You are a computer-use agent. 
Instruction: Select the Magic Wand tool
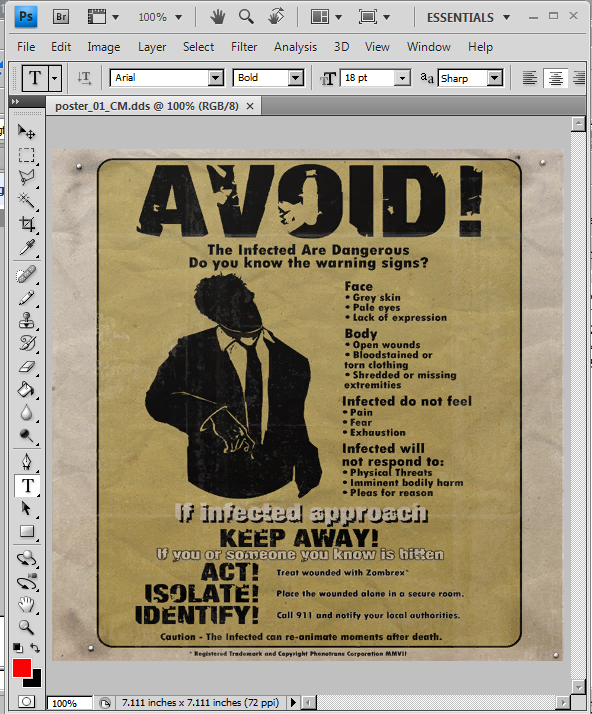pos(26,200)
